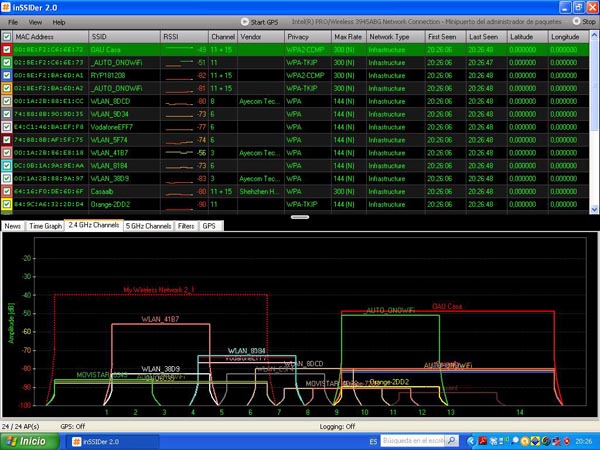Click the Vendor column header
Viewport: 600px width, 450px height.
point(261,37)
